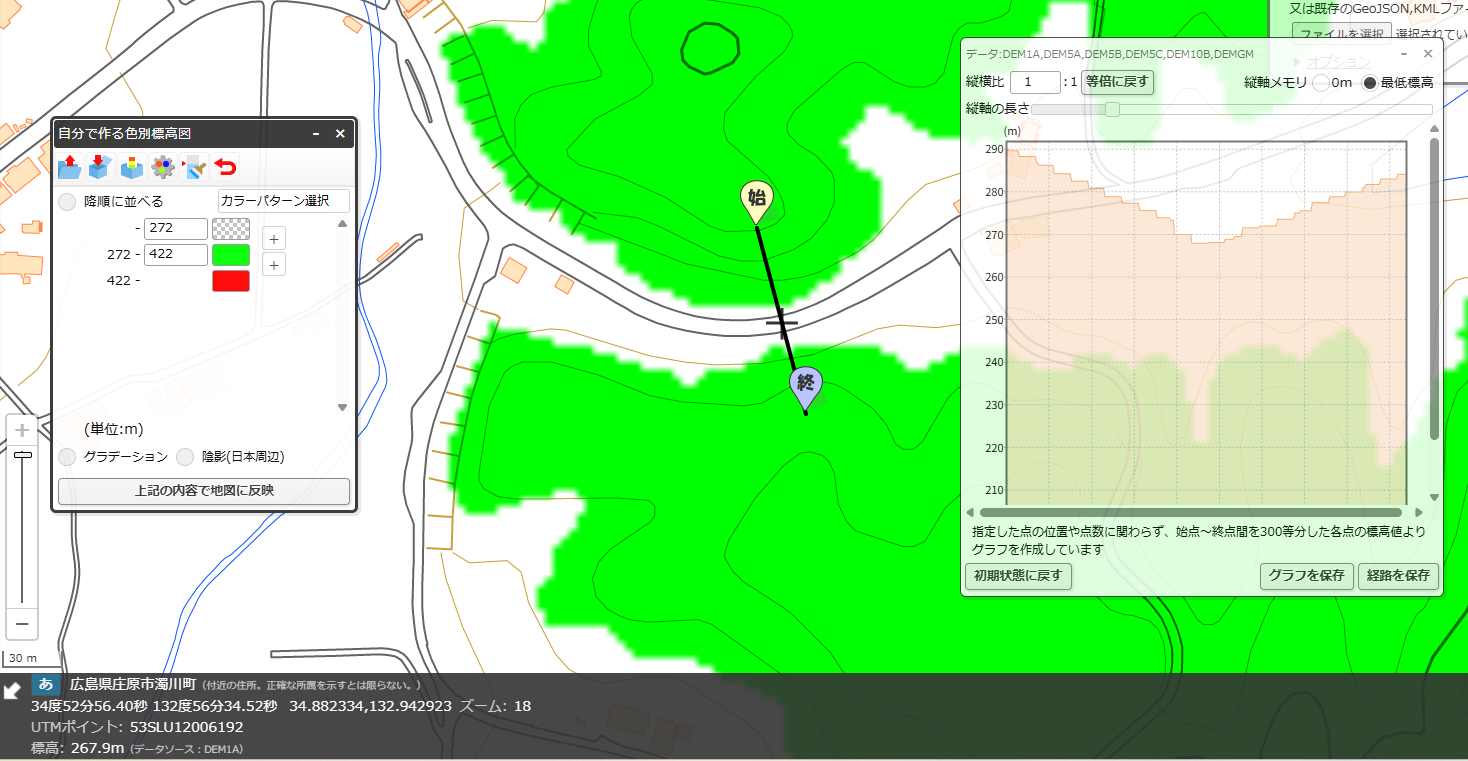Click the 始 start point marker on map
Screen dimensions: 1468x761
[756, 201]
